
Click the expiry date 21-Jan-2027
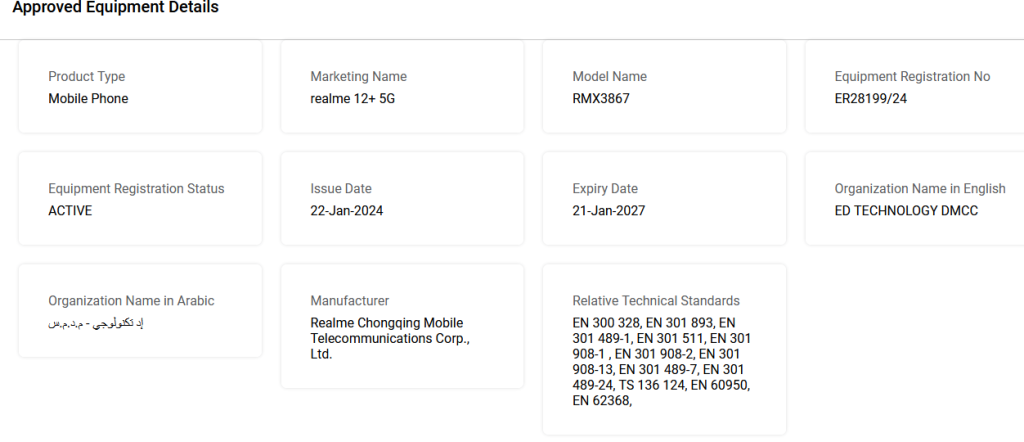608,211
